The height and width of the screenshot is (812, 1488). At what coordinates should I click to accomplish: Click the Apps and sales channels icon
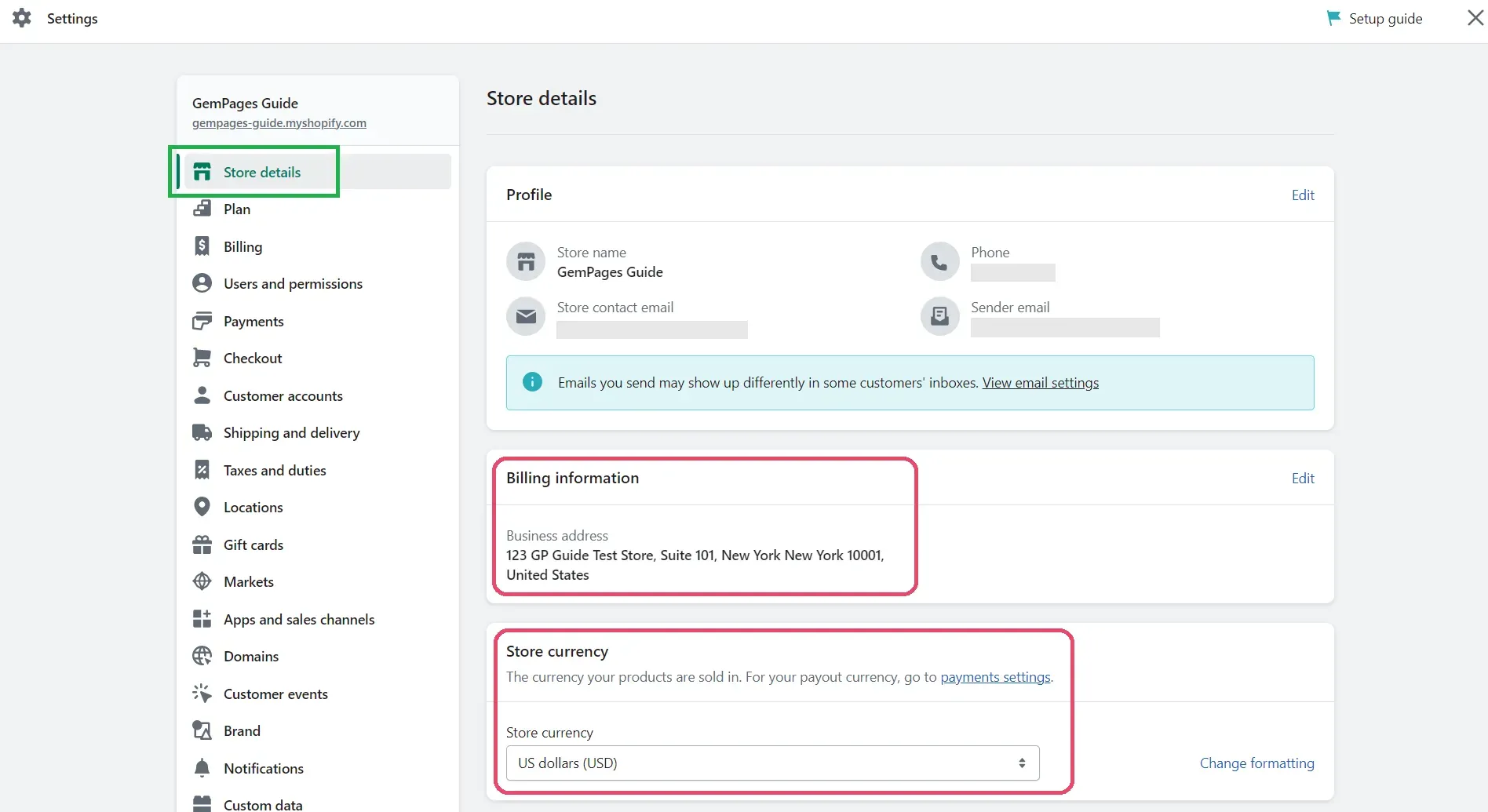point(202,619)
